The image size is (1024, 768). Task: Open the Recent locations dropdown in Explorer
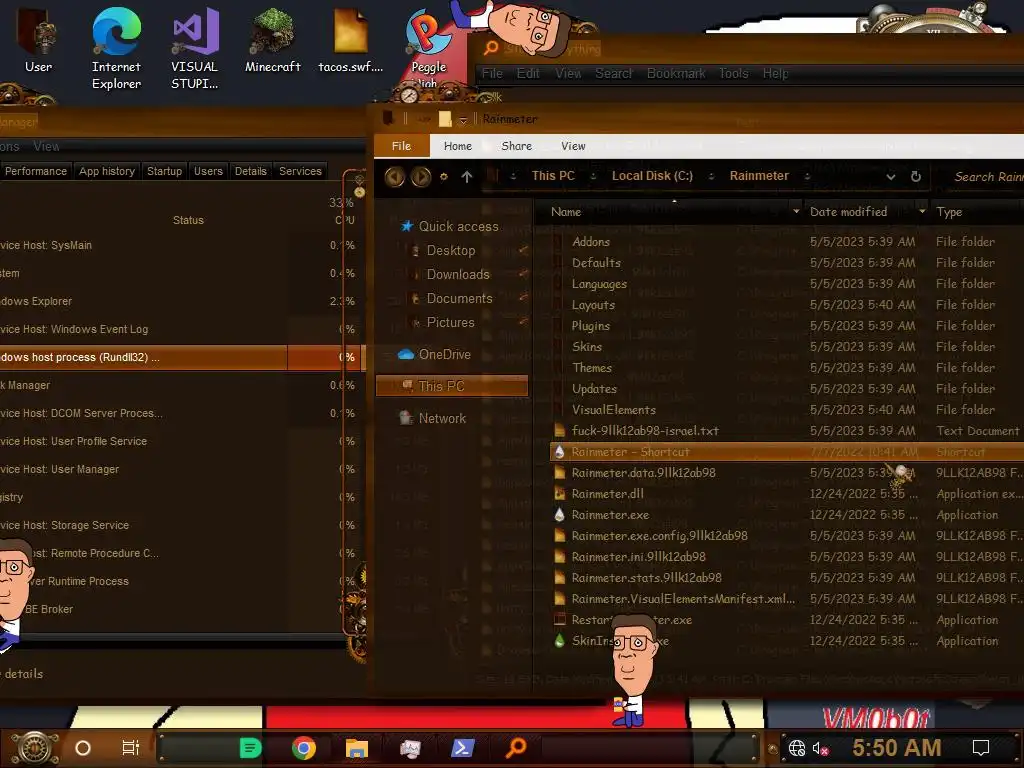(443, 176)
